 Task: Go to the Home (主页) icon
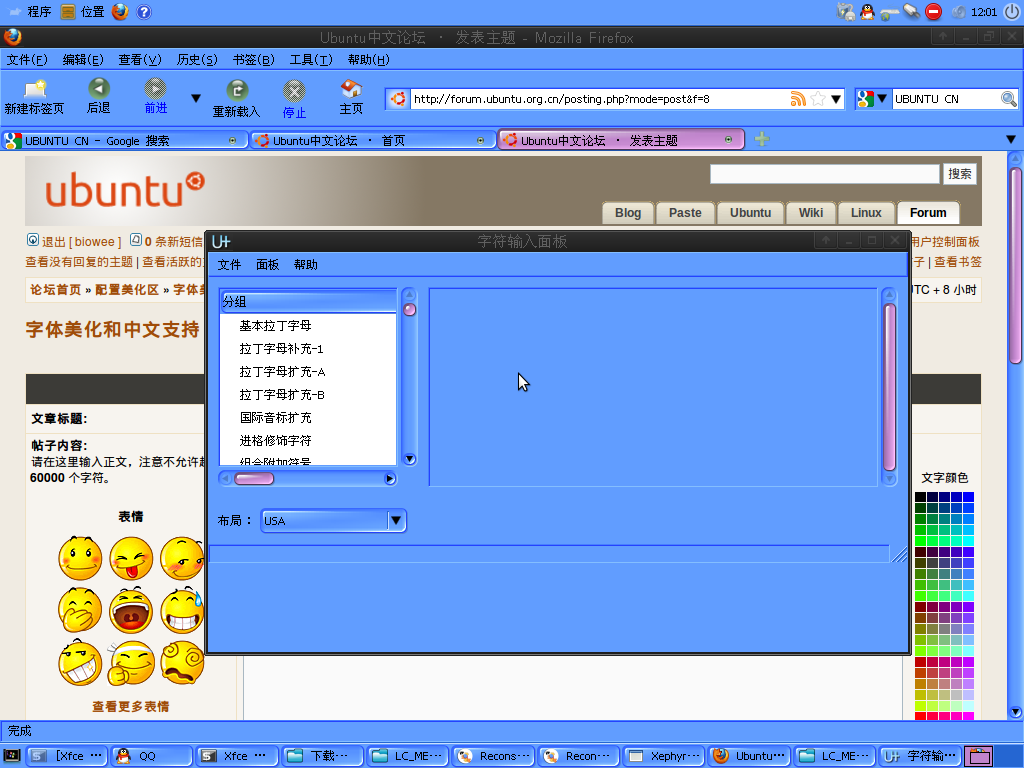click(351, 89)
